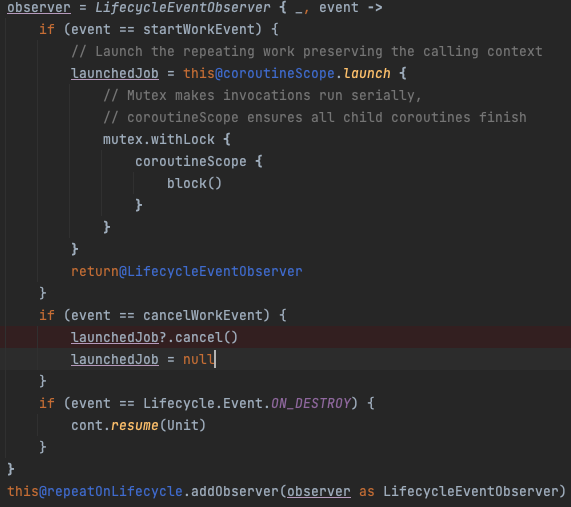571x507 pixels.
Task: Click the comment 'Mutex makes invocations run serially,'
Action: (x=262, y=96)
